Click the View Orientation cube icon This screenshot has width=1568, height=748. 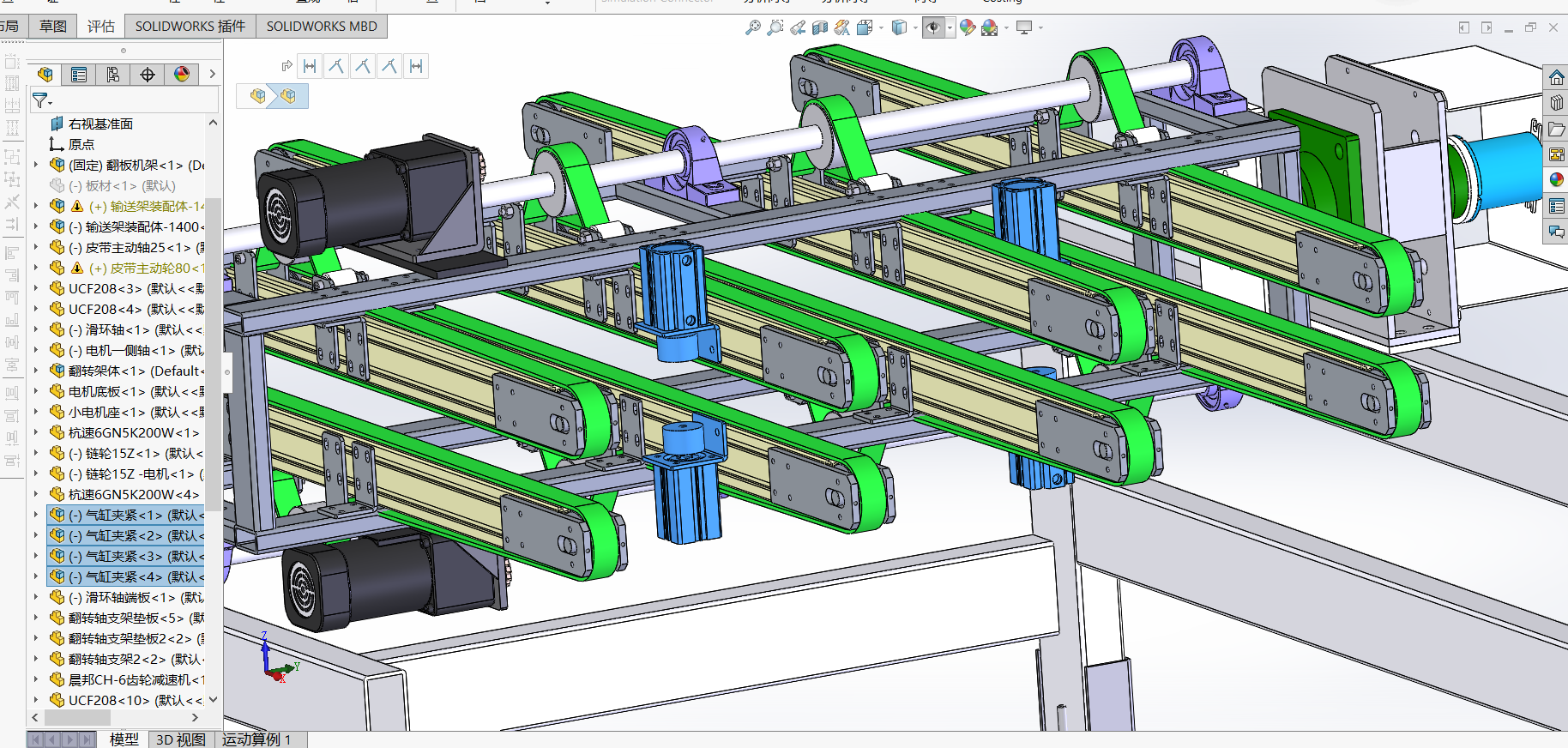pyautogui.click(x=865, y=27)
